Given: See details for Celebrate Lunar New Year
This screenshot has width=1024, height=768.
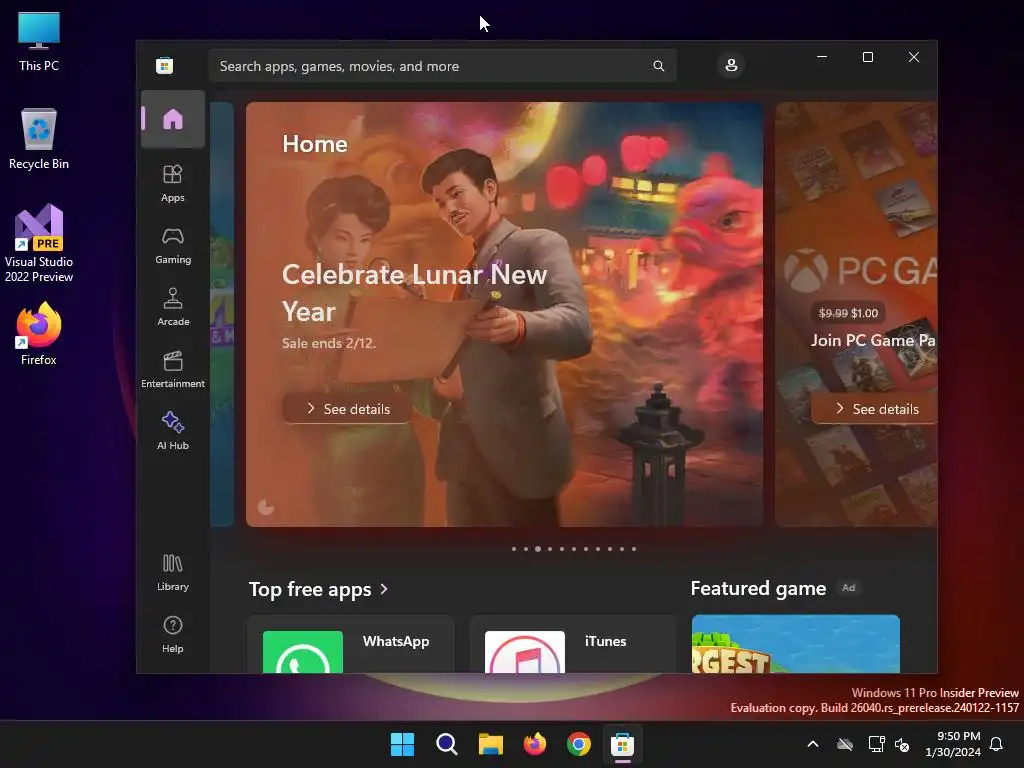Looking at the screenshot, I should coord(347,409).
